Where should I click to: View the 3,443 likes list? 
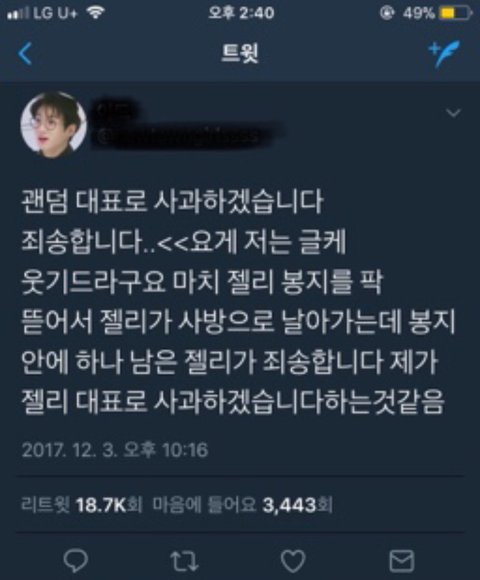coord(243,505)
